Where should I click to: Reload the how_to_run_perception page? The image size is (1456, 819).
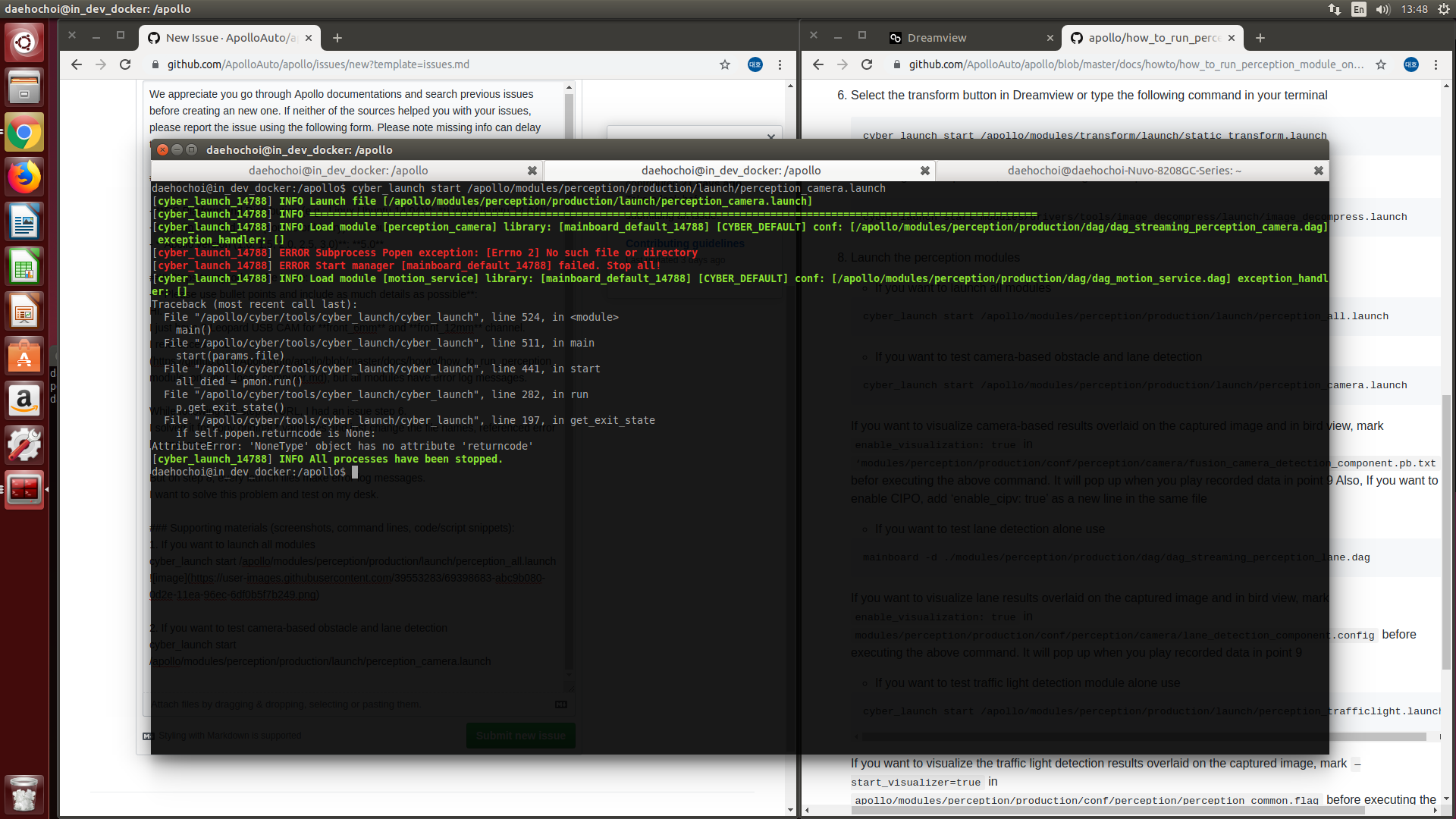pos(867,64)
